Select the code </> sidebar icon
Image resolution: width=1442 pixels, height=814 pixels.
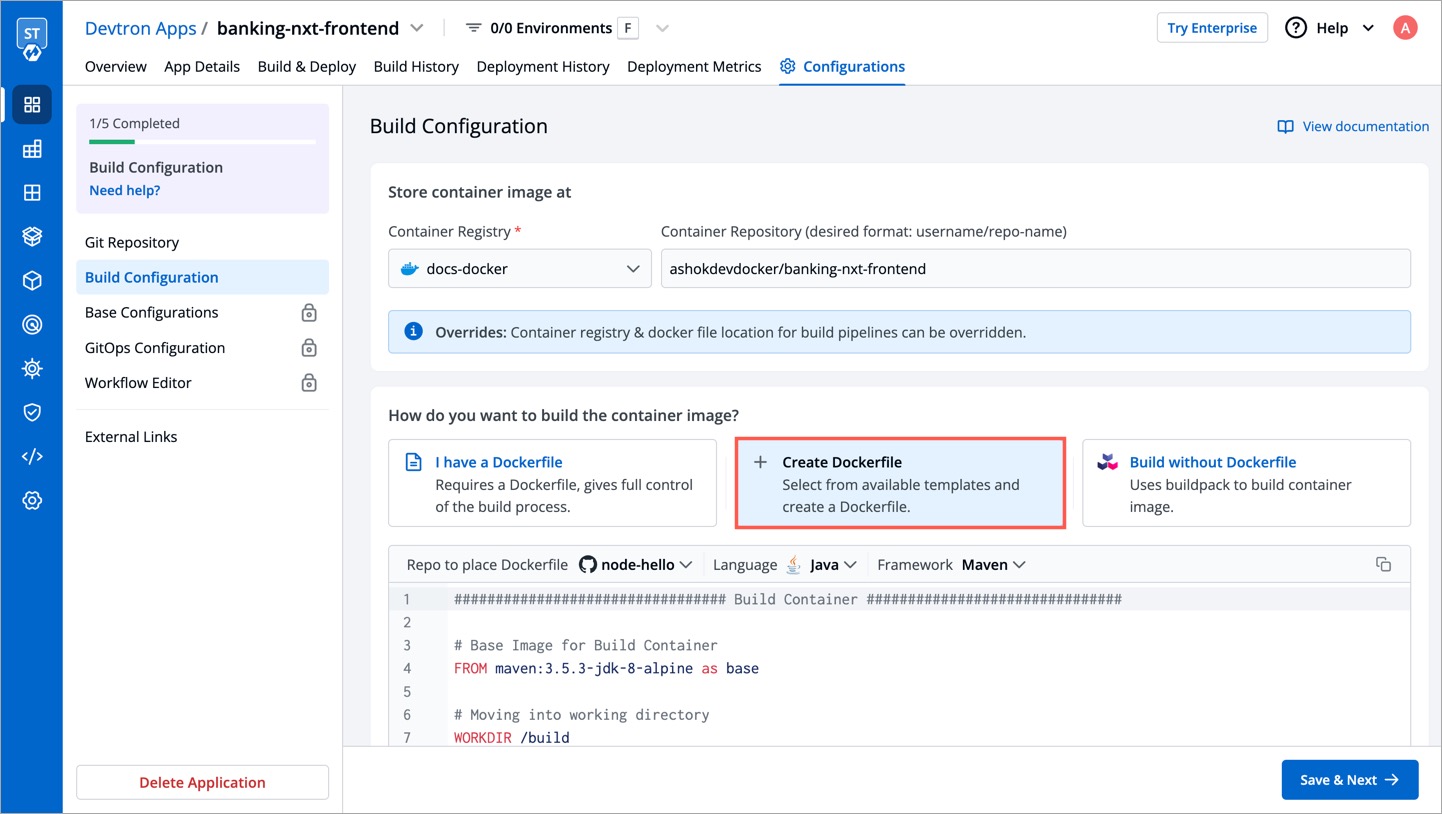[x=32, y=455]
